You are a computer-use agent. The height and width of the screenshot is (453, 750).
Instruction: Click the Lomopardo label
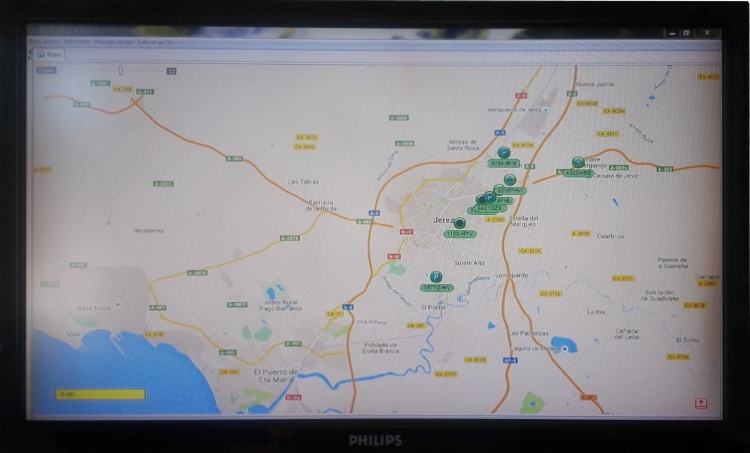pos(512,275)
